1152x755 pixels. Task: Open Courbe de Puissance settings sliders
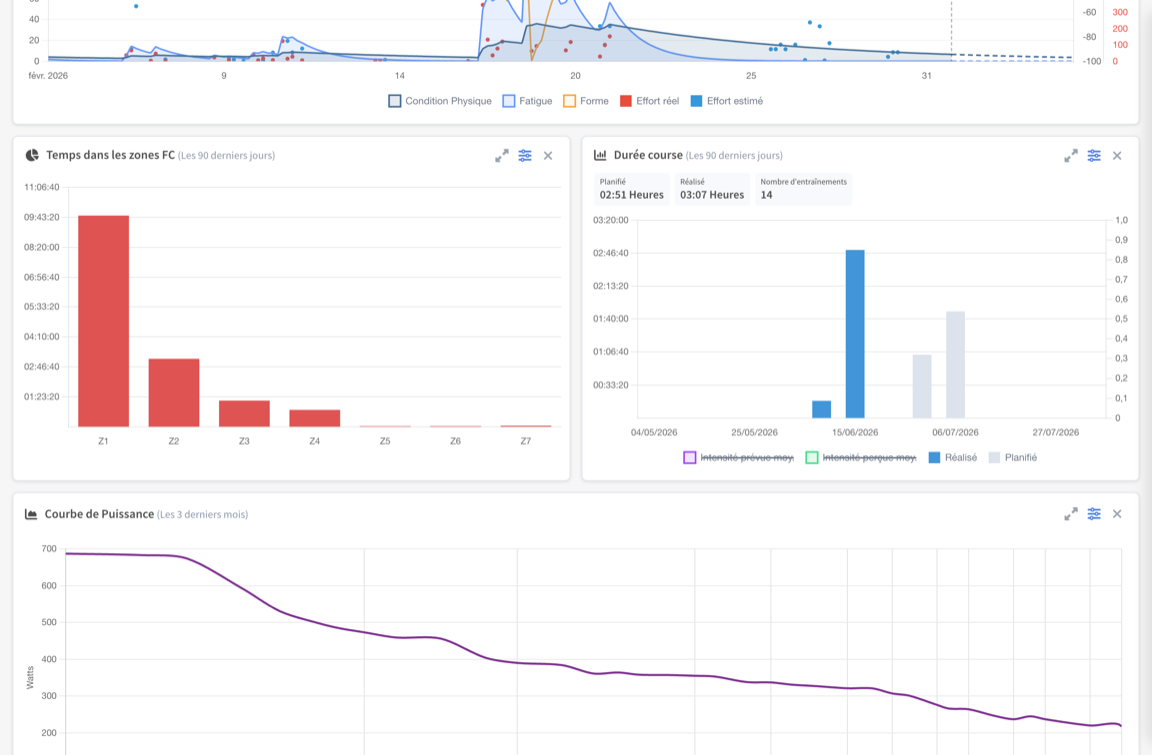pos(1094,514)
